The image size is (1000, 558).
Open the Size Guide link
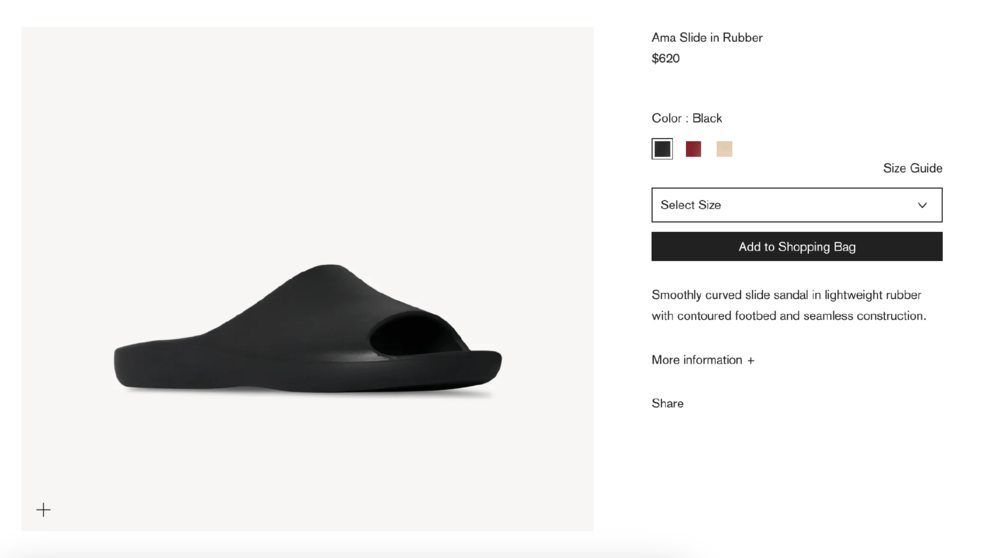[912, 168]
